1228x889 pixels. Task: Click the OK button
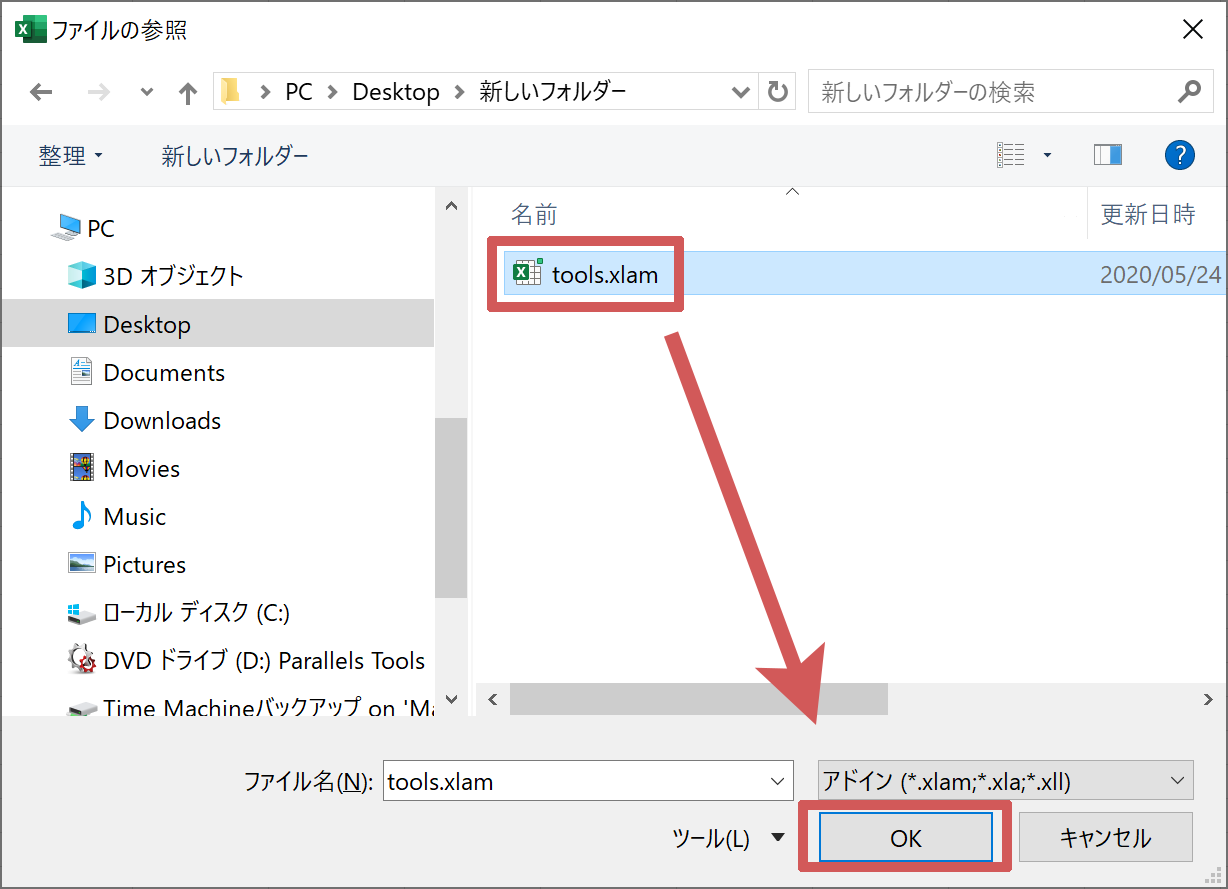(905, 838)
